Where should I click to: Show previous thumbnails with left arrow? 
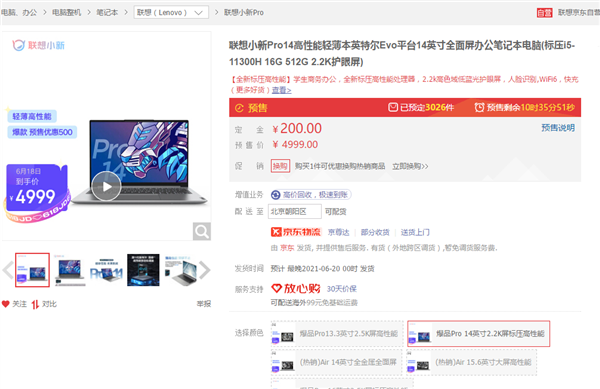click(8, 270)
